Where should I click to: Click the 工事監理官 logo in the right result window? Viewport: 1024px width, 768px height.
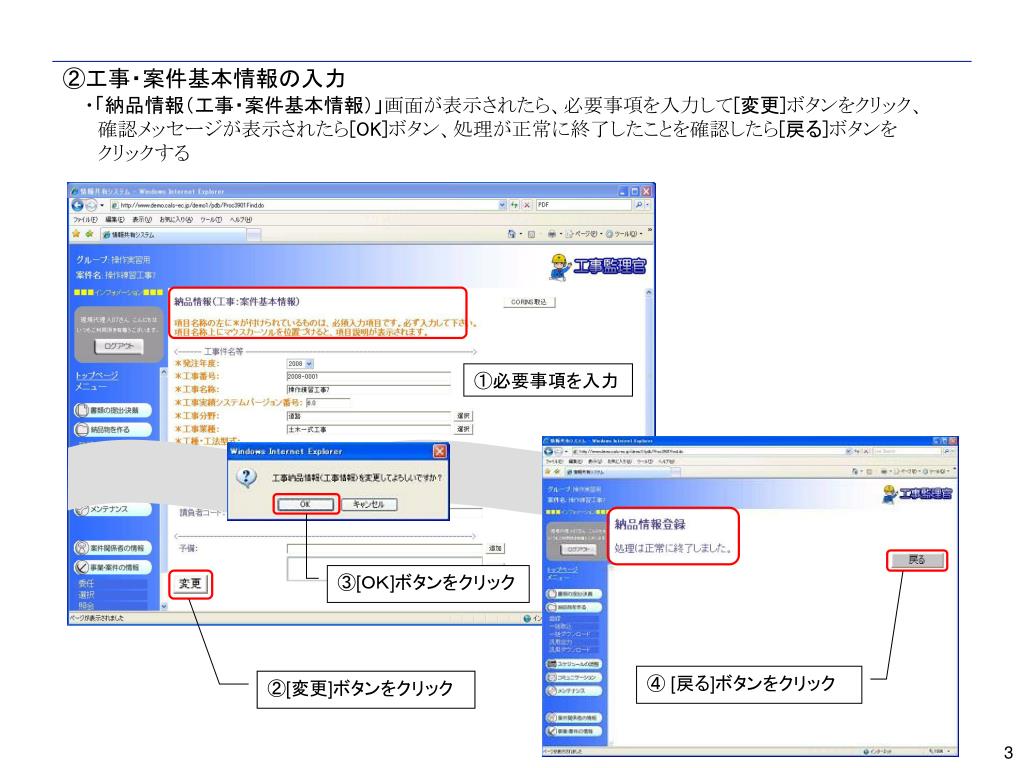click(917, 493)
